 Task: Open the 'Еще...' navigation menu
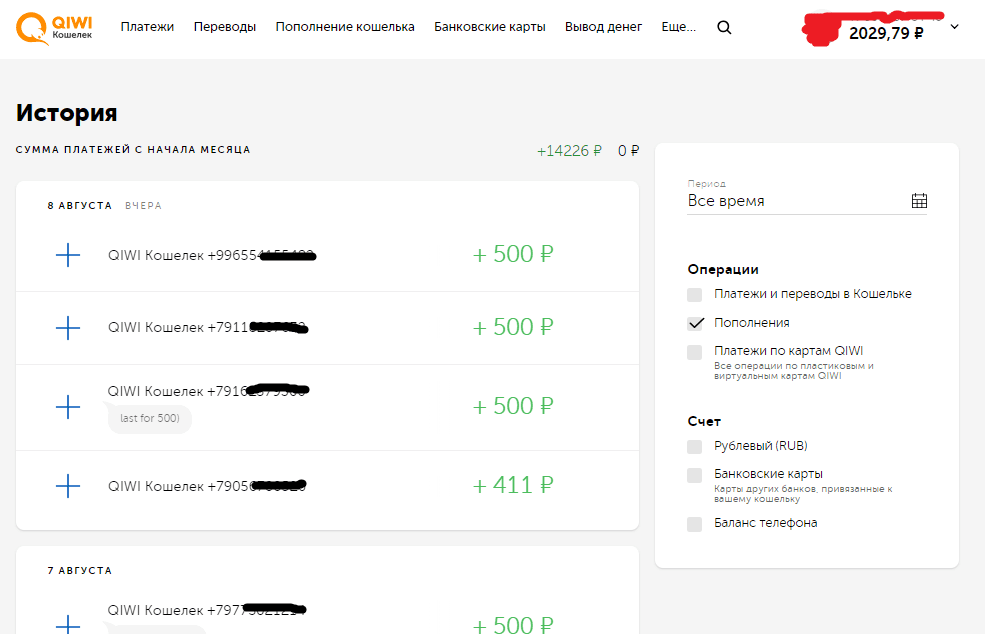[x=679, y=27]
